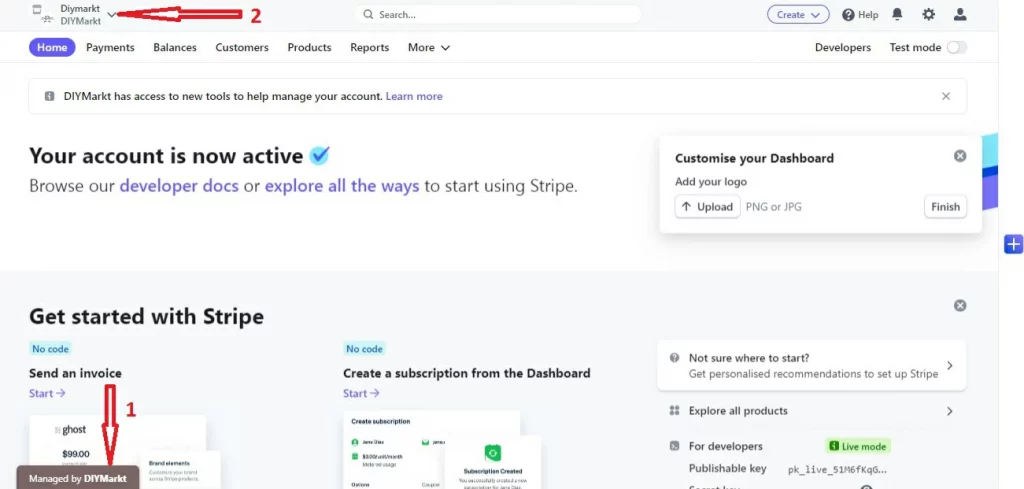
Task: Open the Create dropdown button
Action: 797,15
